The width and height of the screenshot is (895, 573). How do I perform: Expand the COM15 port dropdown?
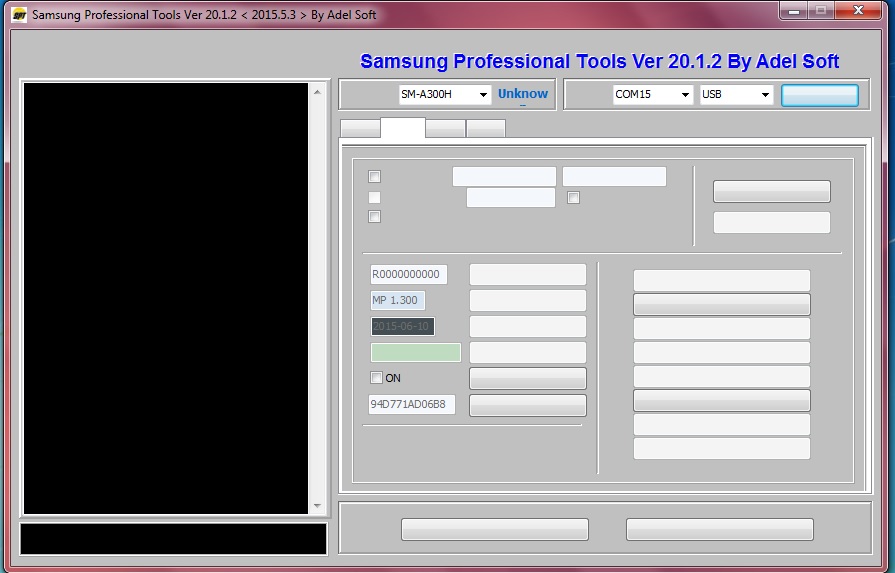653,94
